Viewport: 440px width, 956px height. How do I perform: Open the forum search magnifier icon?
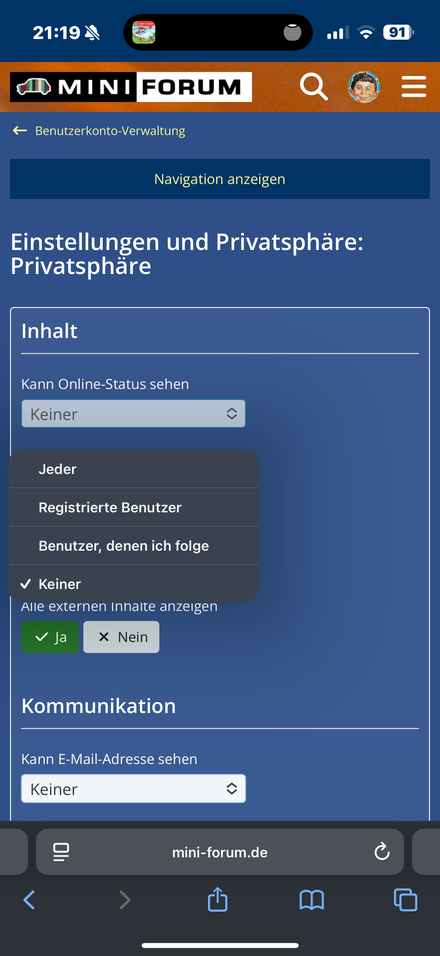(314, 87)
